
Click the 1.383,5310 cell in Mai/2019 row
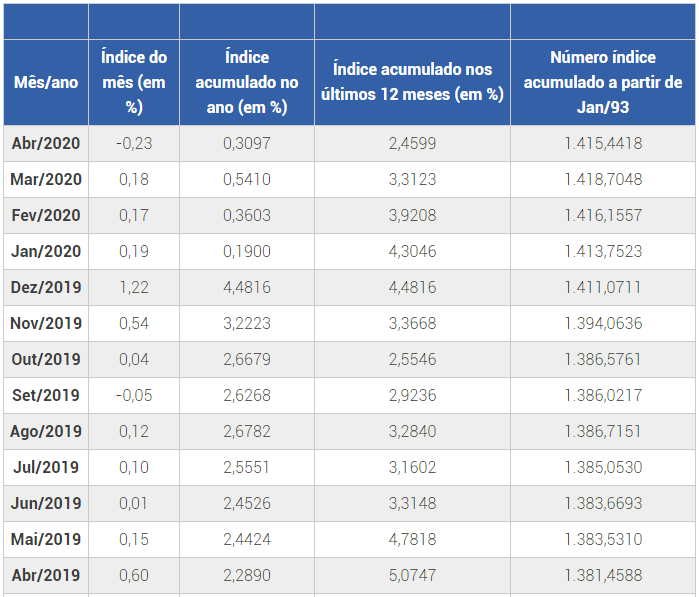coord(603,539)
